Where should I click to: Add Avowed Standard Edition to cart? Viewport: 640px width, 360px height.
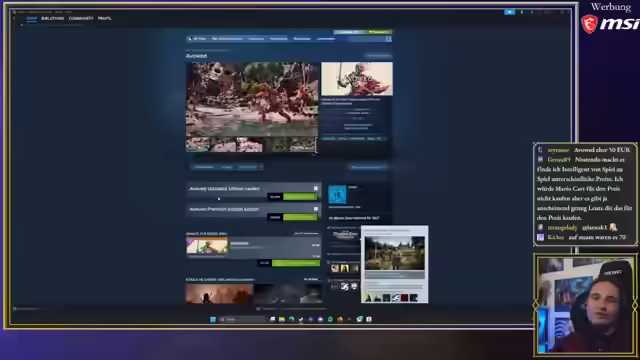300,197
